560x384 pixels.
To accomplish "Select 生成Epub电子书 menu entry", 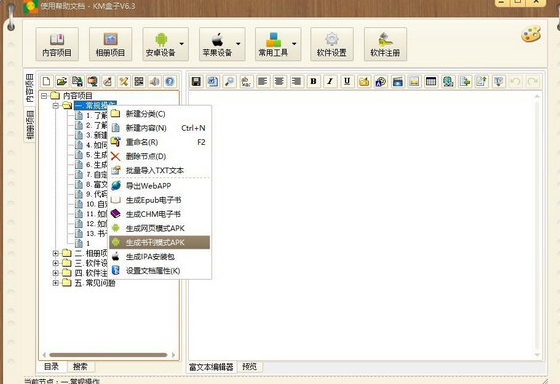I will (160, 200).
